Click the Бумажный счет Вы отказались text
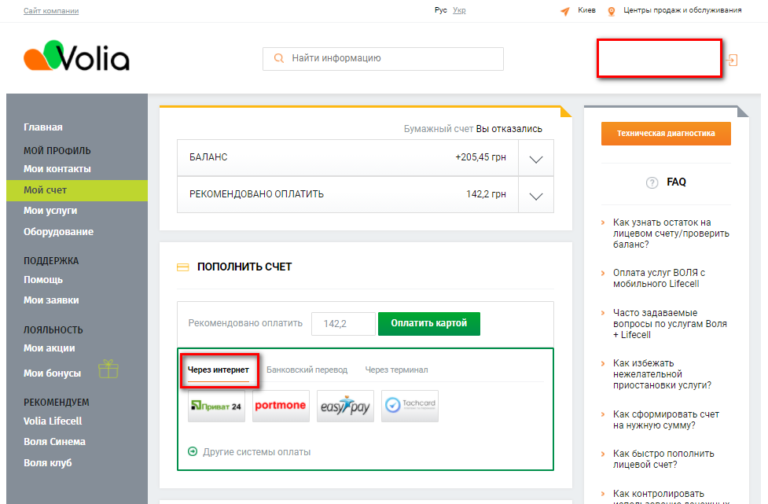Viewport: 768px width, 504px height. [x=473, y=129]
